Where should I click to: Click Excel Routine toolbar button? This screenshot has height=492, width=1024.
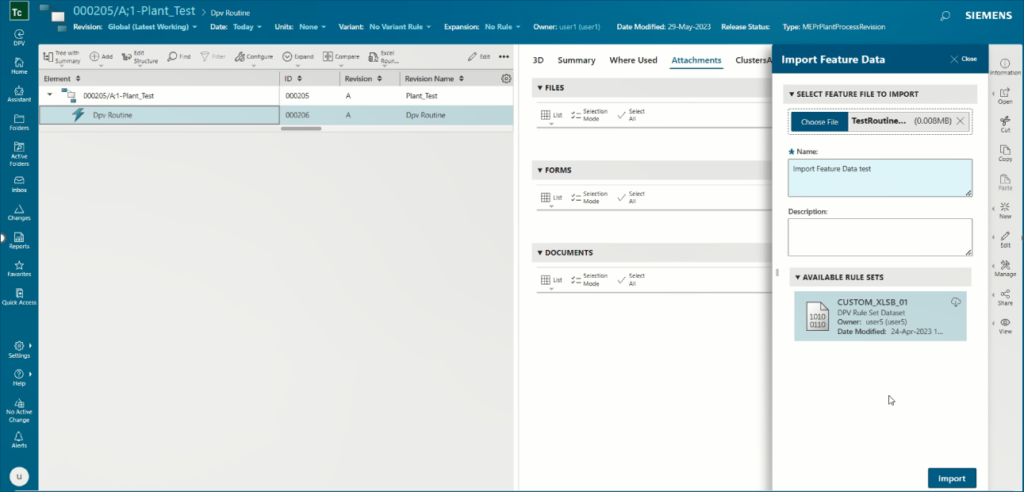tap(382, 57)
